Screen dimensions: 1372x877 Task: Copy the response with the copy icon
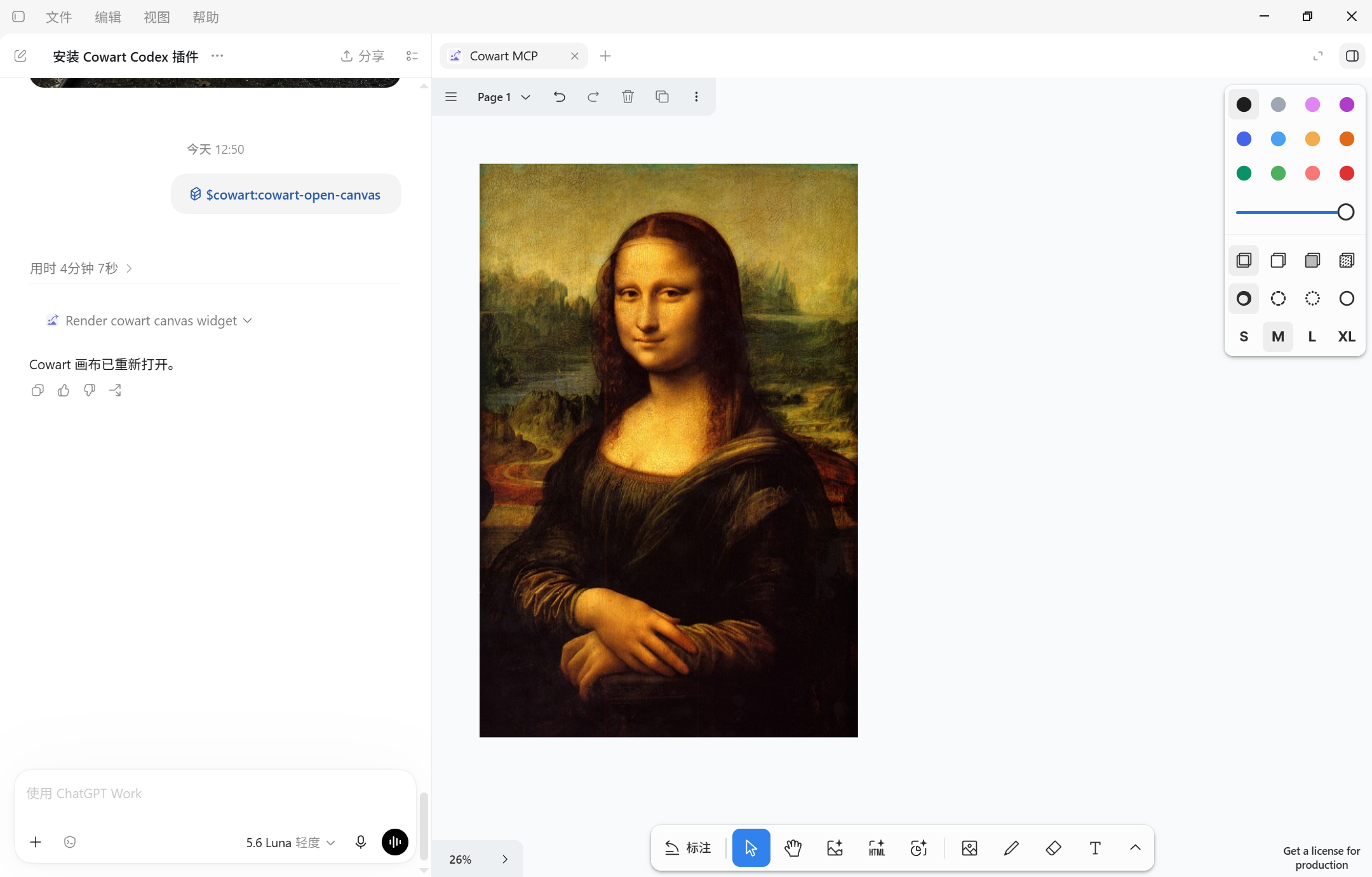point(37,390)
